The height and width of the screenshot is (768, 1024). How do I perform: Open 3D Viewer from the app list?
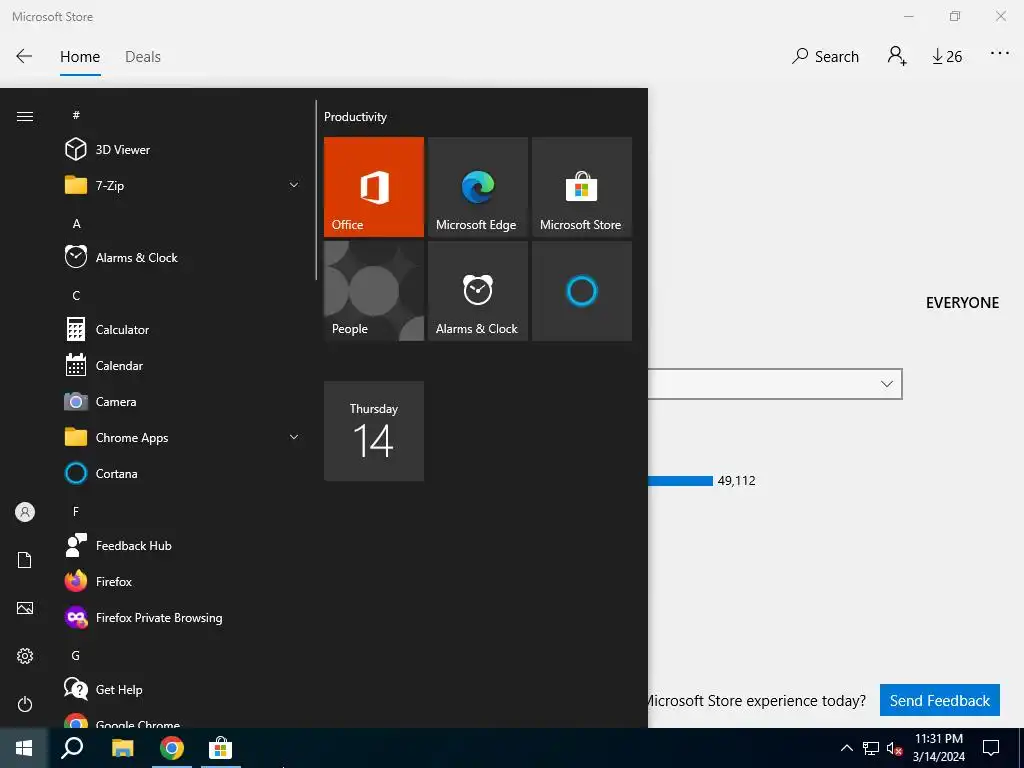coord(183,150)
